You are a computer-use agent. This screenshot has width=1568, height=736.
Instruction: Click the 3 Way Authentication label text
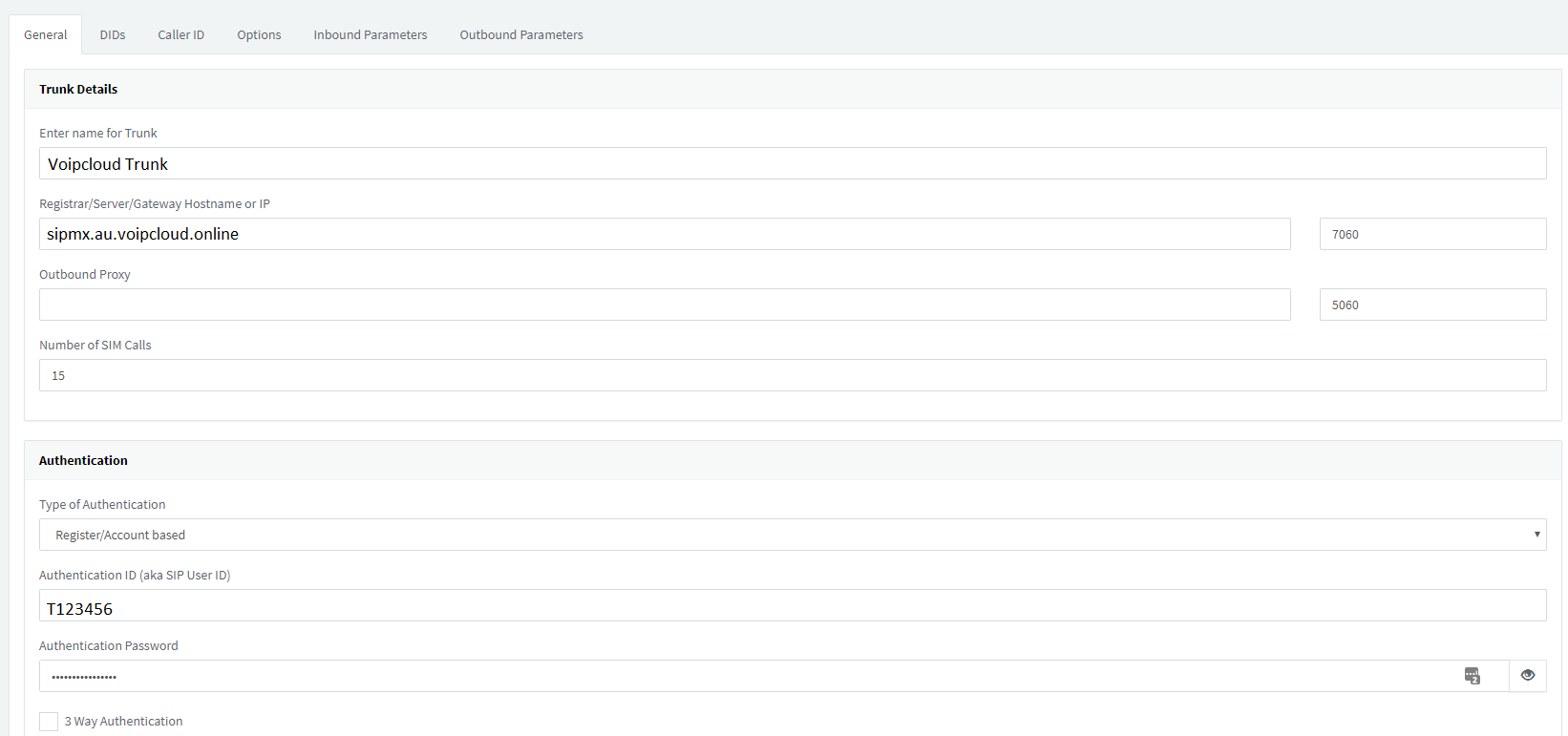tap(123, 722)
